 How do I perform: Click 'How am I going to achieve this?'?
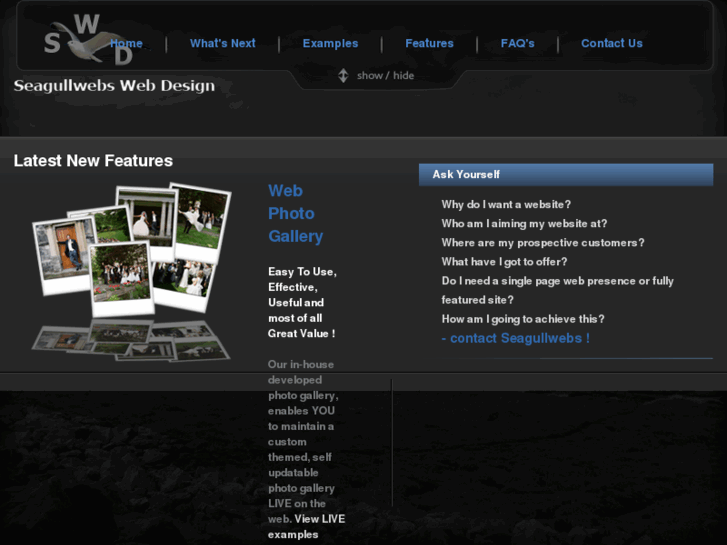[523, 319]
